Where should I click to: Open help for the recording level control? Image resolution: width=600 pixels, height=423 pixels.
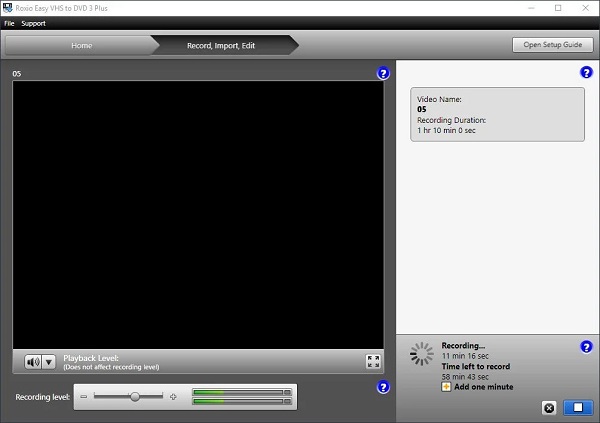pyautogui.click(x=383, y=387)
